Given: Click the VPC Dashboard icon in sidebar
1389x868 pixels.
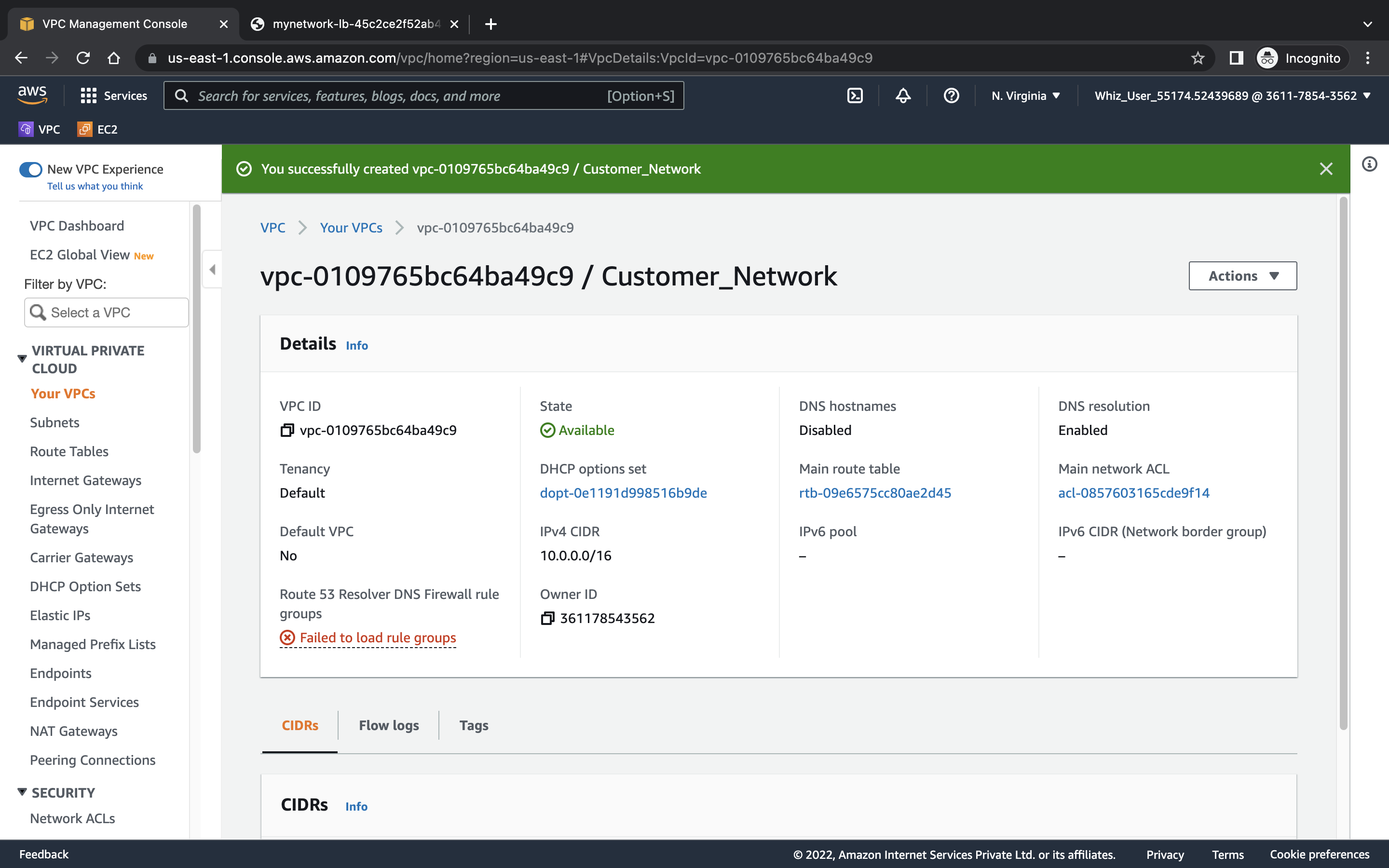Looking at the screenshot, I should click(77, 225).
